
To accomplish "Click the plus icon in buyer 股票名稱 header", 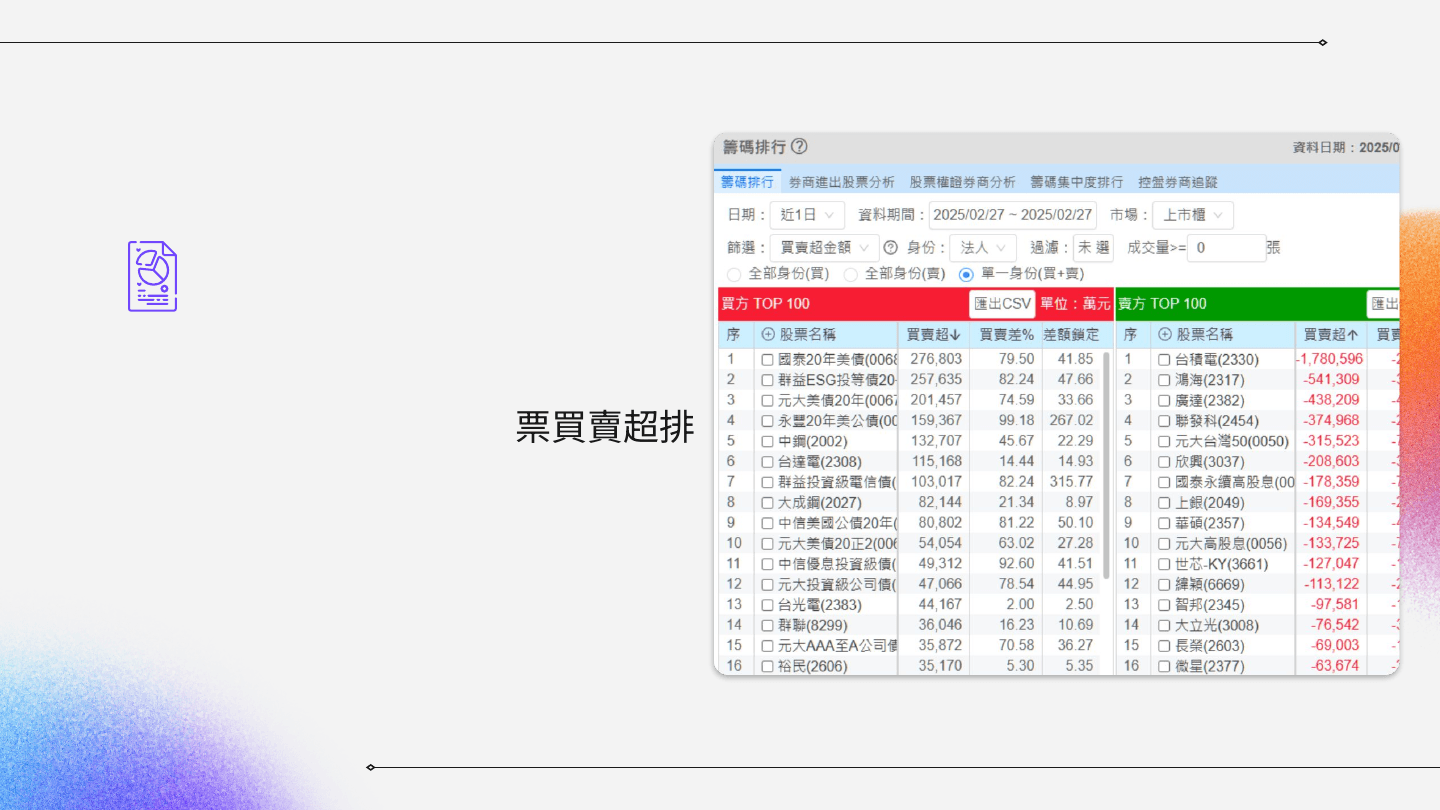I will [x=768, y=335].
